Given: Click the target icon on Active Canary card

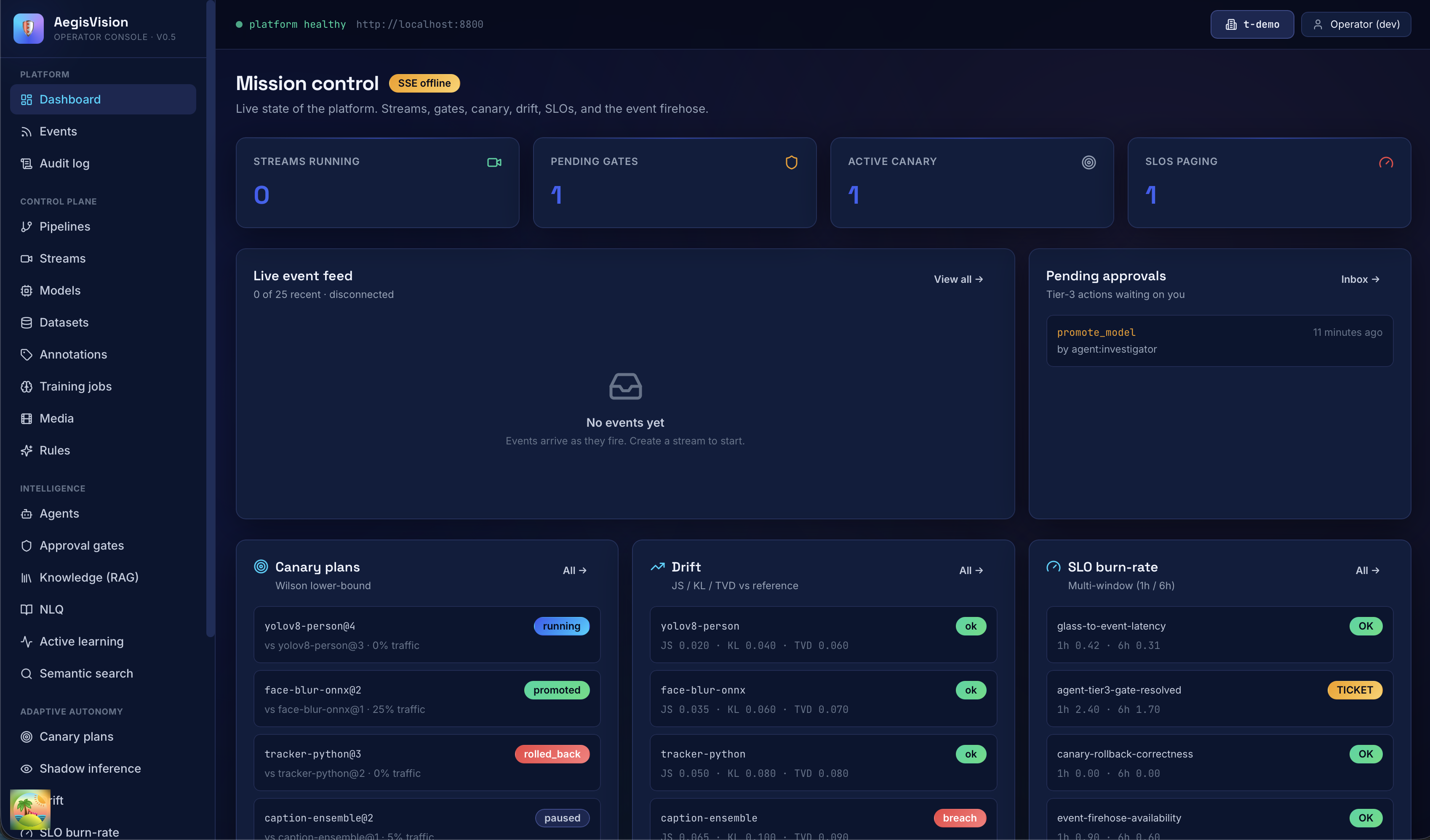Looking at the screenshot, I should coord(1089,163).
